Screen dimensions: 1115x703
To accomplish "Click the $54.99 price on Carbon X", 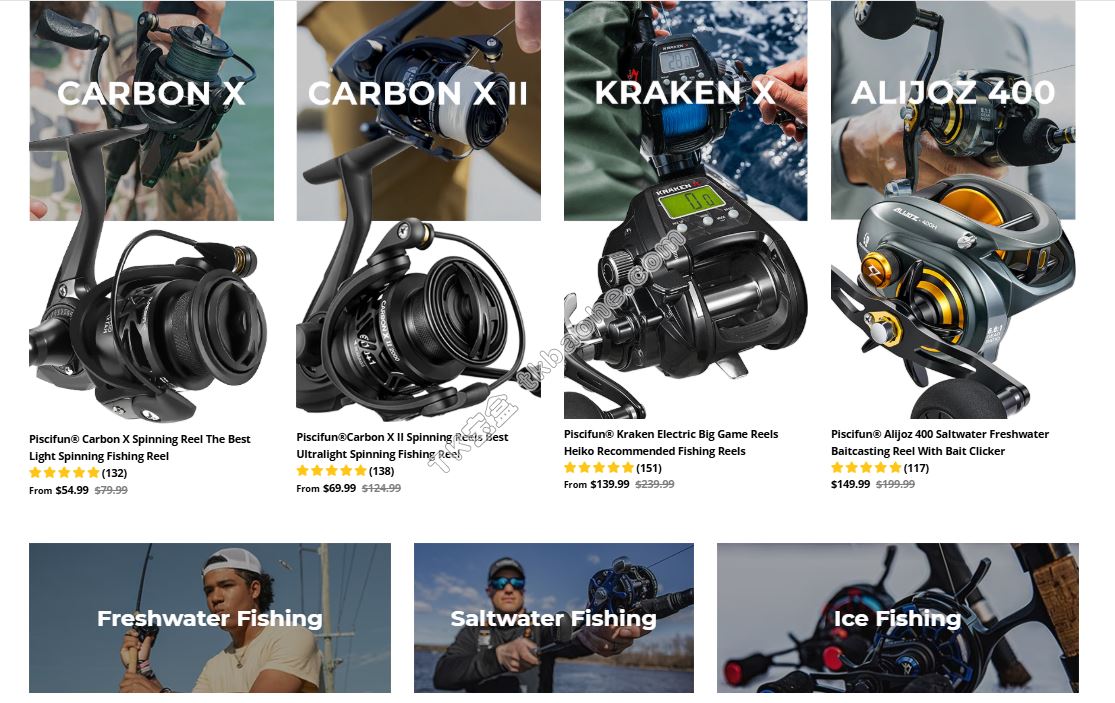I will coord(72,490).
